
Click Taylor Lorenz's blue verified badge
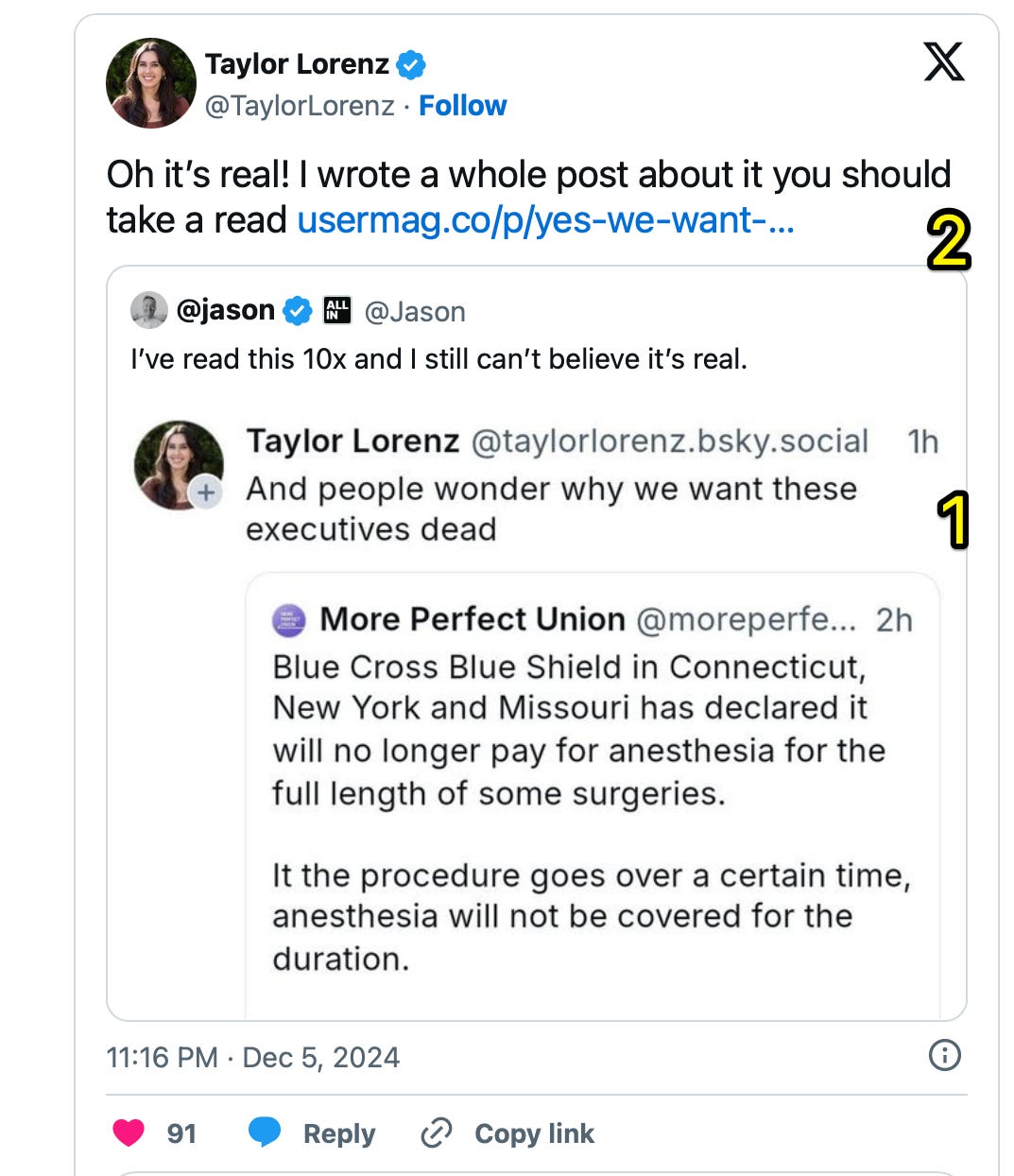click(x=411, y=64)
